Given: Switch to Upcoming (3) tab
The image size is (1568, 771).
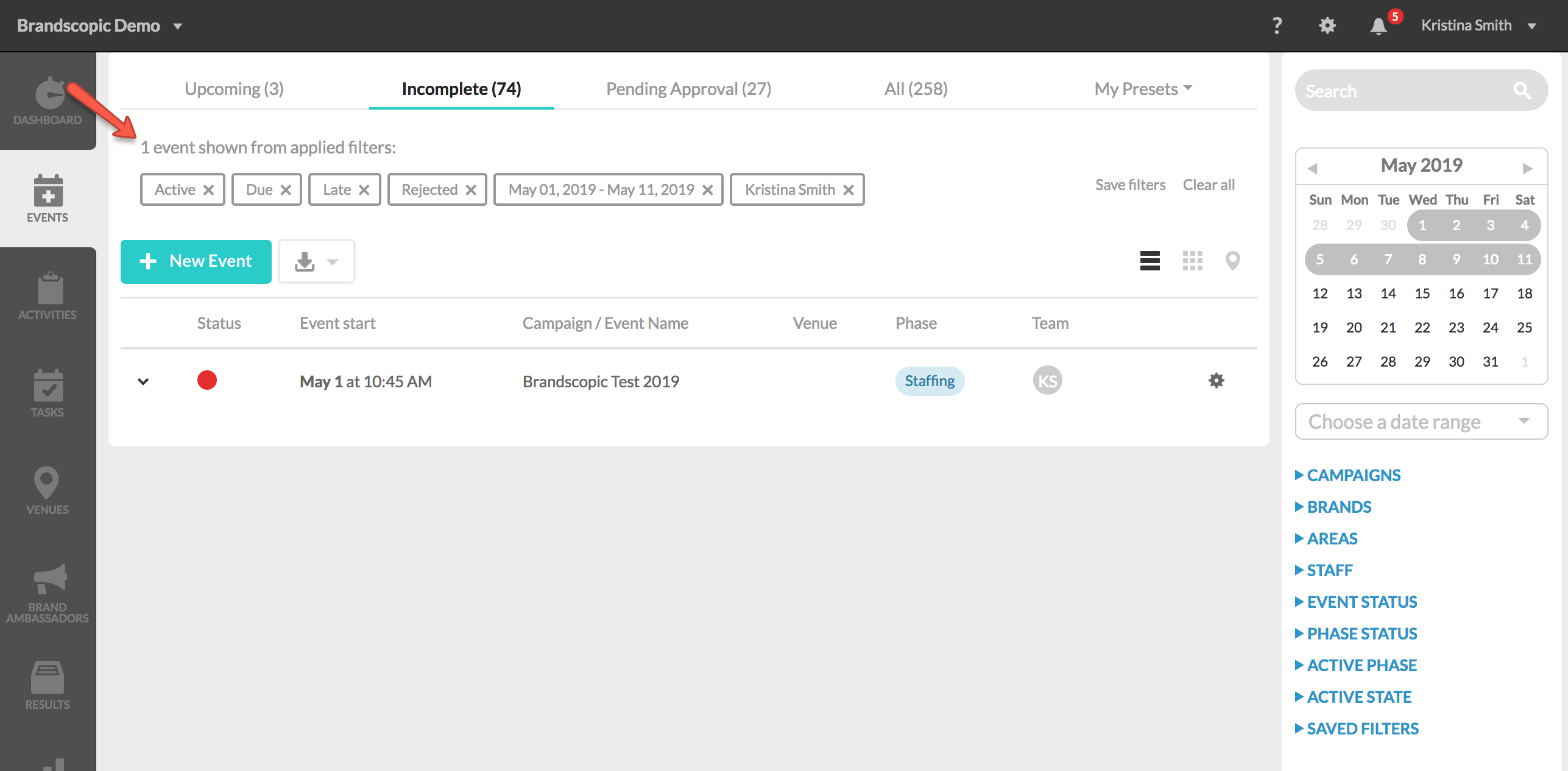Looking at the screenshot, I should click(x=234, y=89).
